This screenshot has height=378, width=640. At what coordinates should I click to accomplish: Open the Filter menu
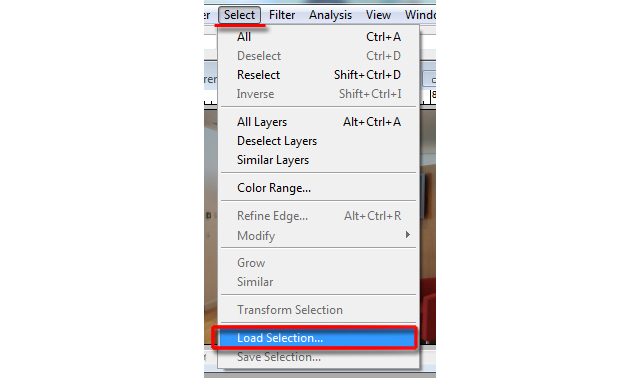tap(282, 15)
